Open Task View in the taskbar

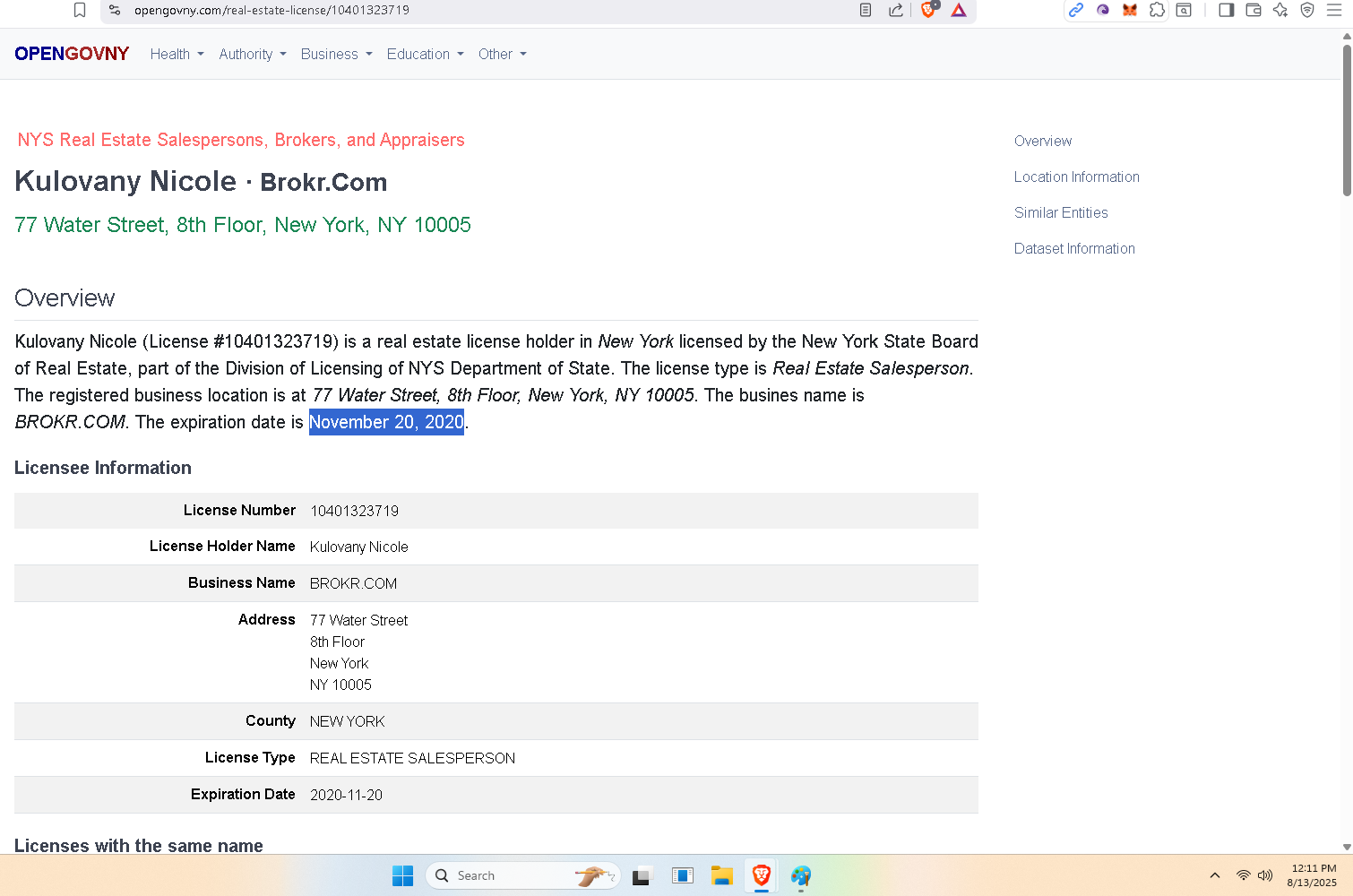641,876
